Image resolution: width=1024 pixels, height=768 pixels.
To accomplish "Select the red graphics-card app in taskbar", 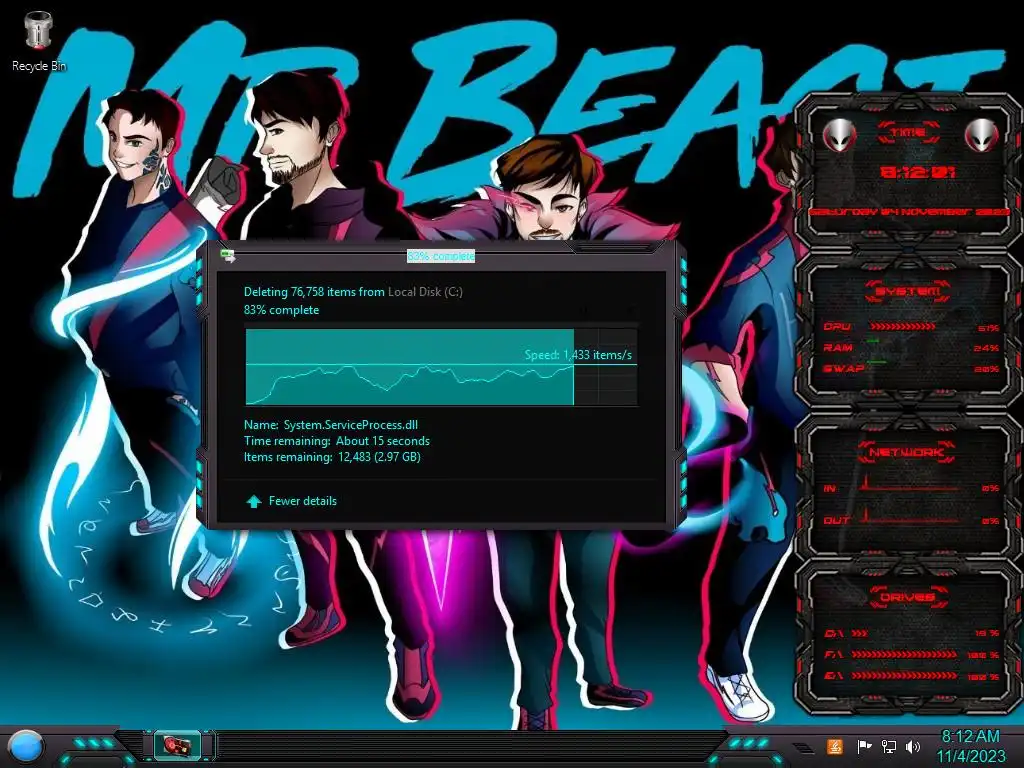I will tap(178, 745).
